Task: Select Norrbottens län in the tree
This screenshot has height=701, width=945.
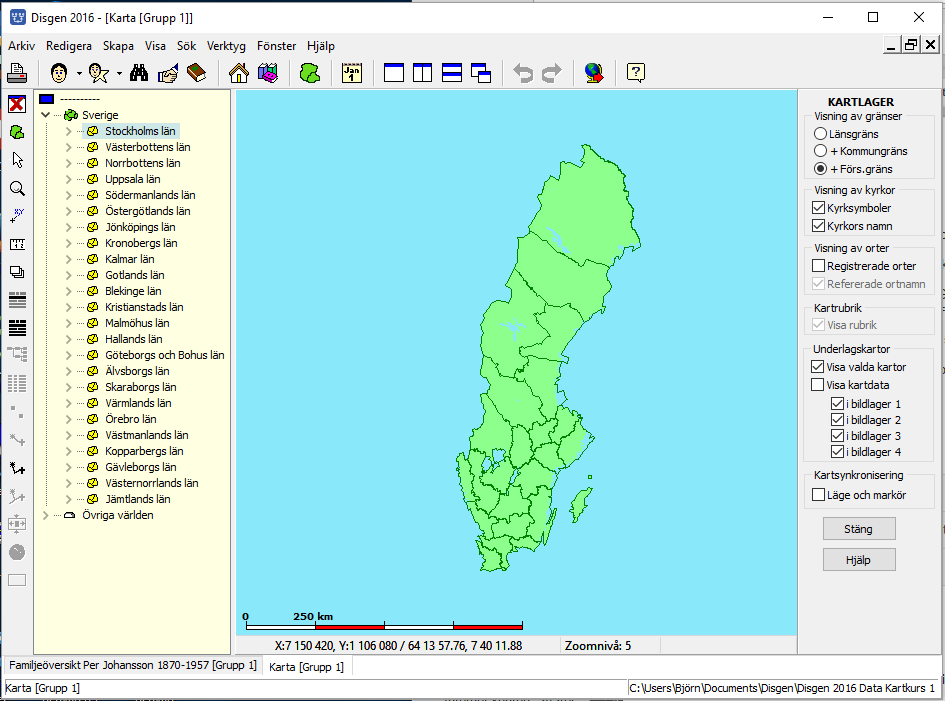Action: click(x=143, y=163)
